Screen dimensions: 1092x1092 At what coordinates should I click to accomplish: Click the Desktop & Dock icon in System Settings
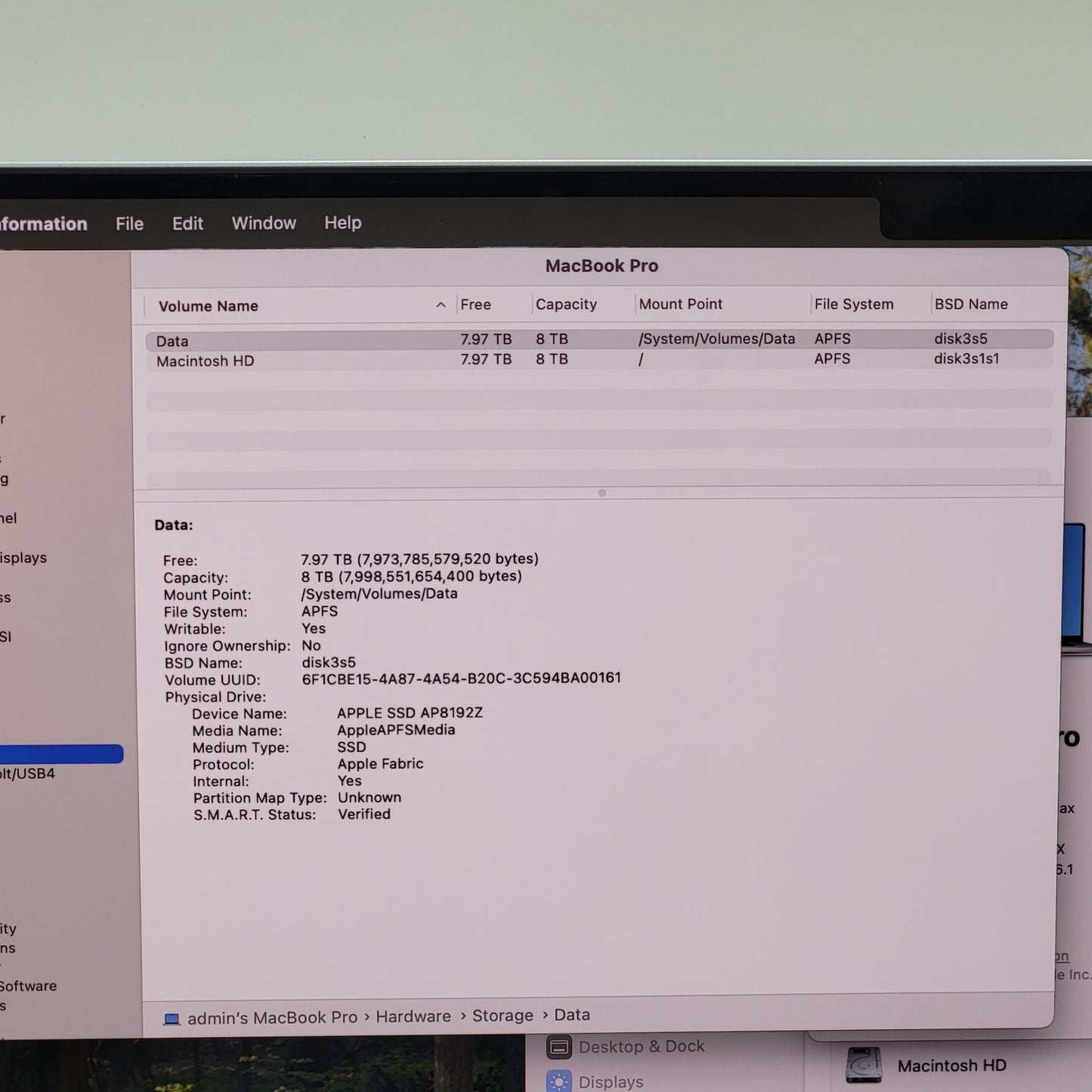tap(559, 1047)
